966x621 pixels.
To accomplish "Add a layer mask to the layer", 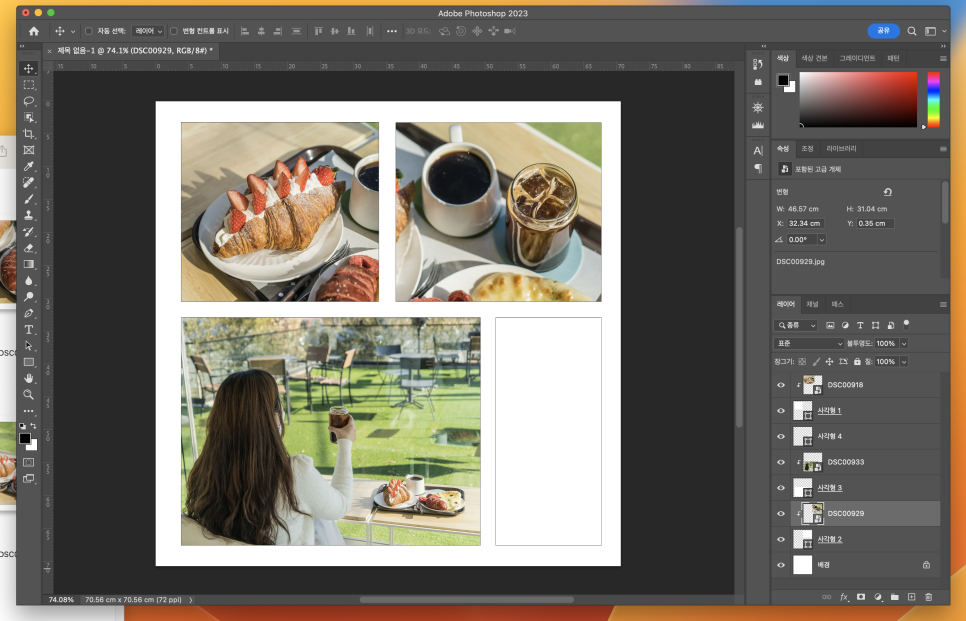I will click(x=861, y=597).
